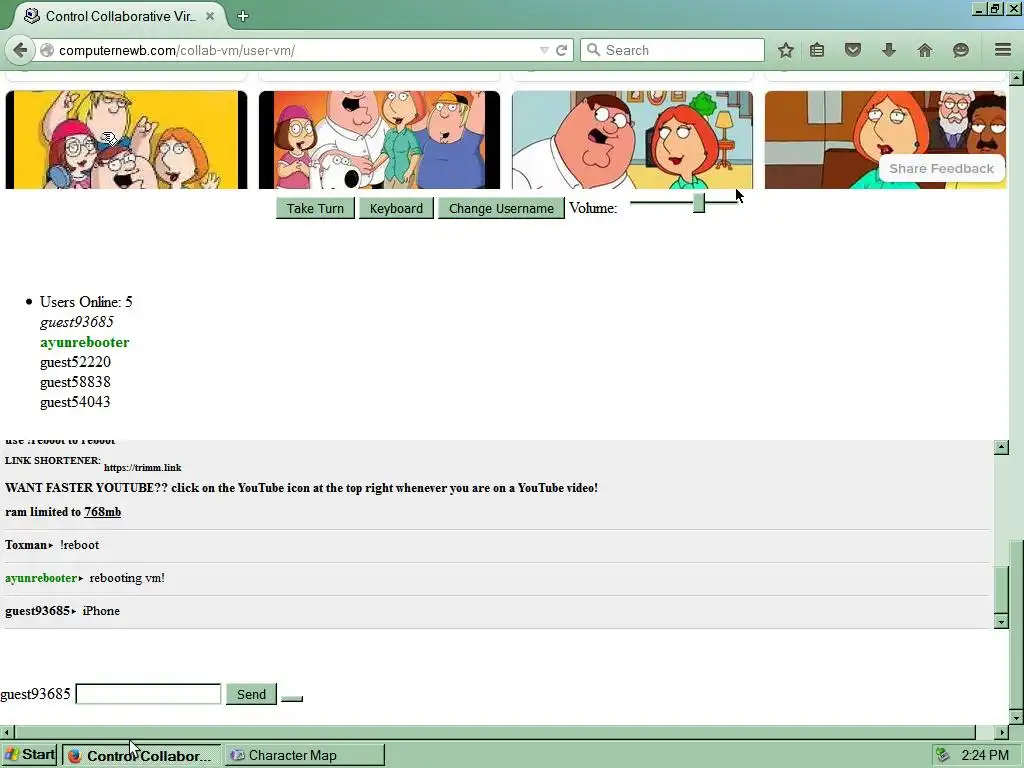The width and height of the screenshot is (1024, 768).
Task: Select user guest93685 in the online list
Action: coord(76,322)
